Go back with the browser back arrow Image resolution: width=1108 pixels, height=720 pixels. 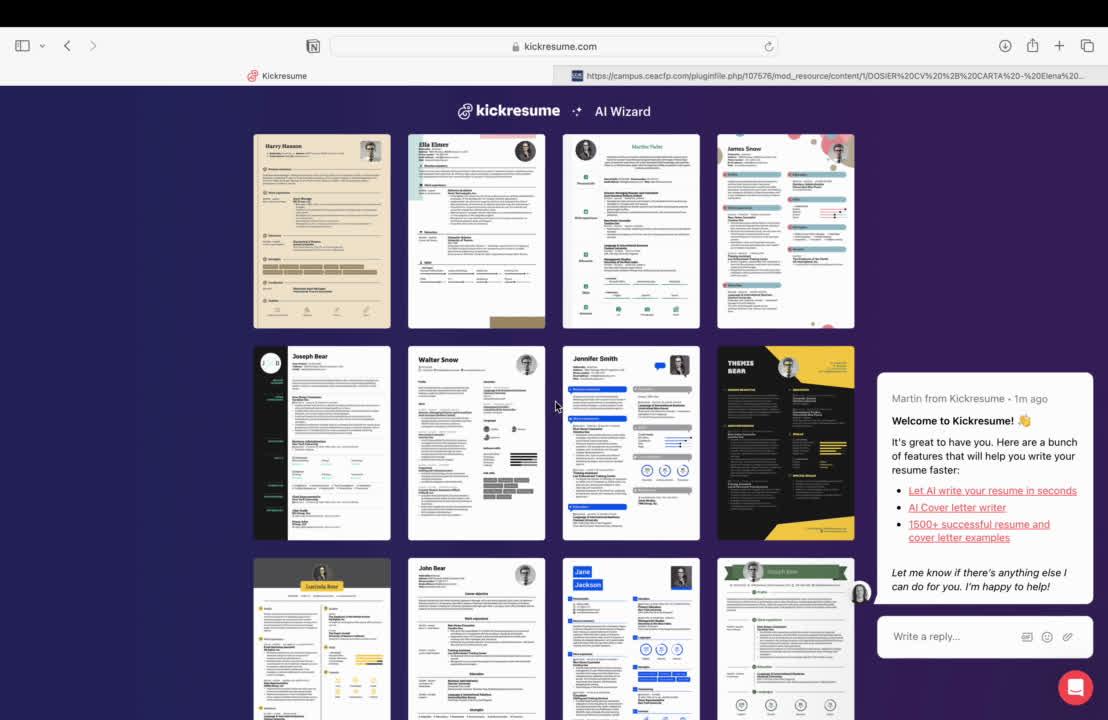pyautogui.click(x=67, y=46)
